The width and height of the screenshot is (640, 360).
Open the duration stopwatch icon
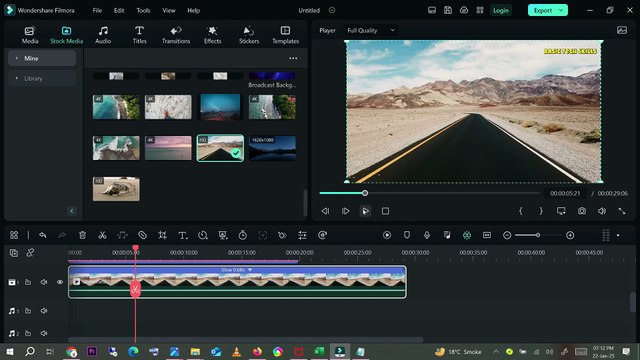(242, 235)
